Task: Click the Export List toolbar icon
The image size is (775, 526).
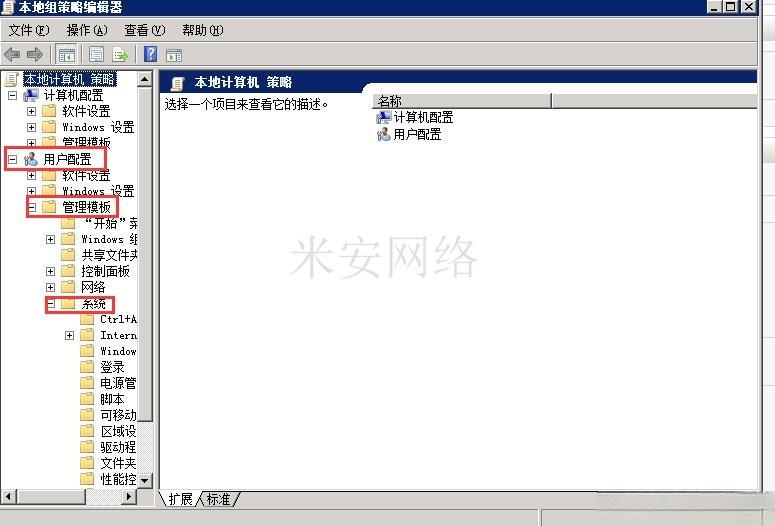Action: (120, 54)
